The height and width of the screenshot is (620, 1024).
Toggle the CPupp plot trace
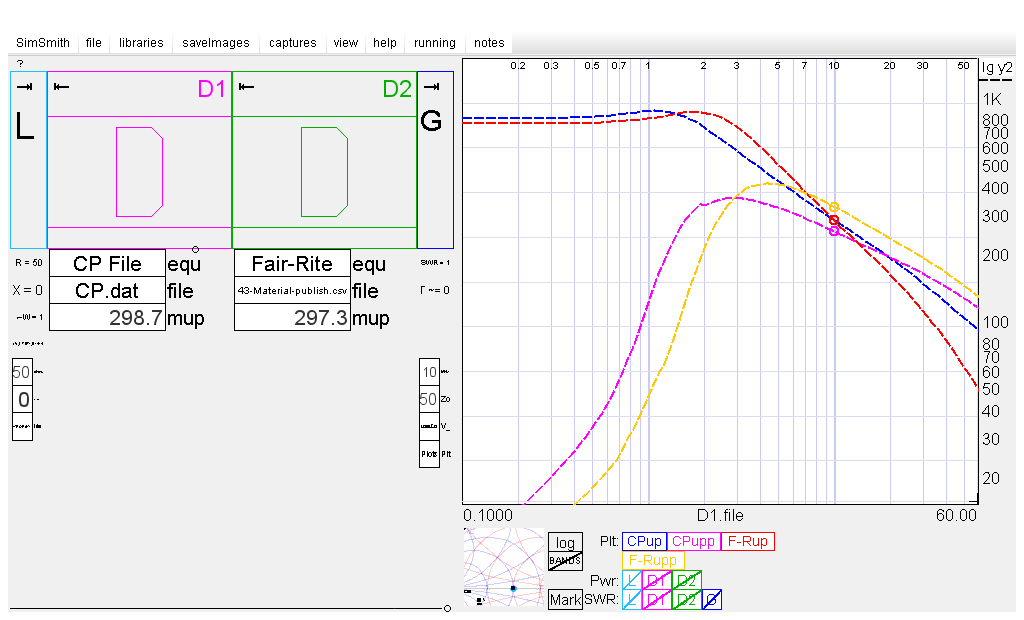693,542
